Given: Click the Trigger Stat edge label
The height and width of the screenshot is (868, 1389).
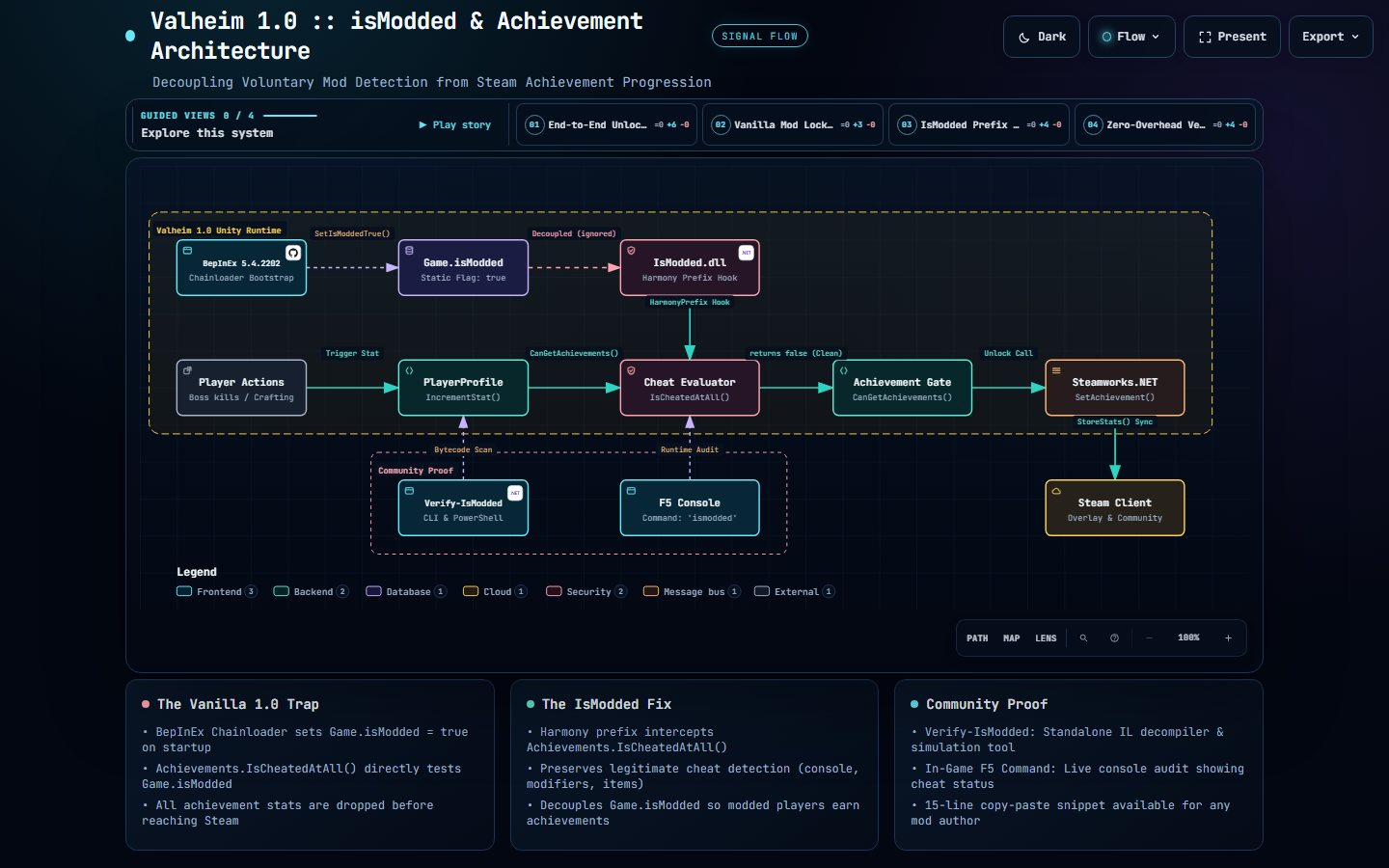Looking at the screenshot, I should (x=352, y=354).
